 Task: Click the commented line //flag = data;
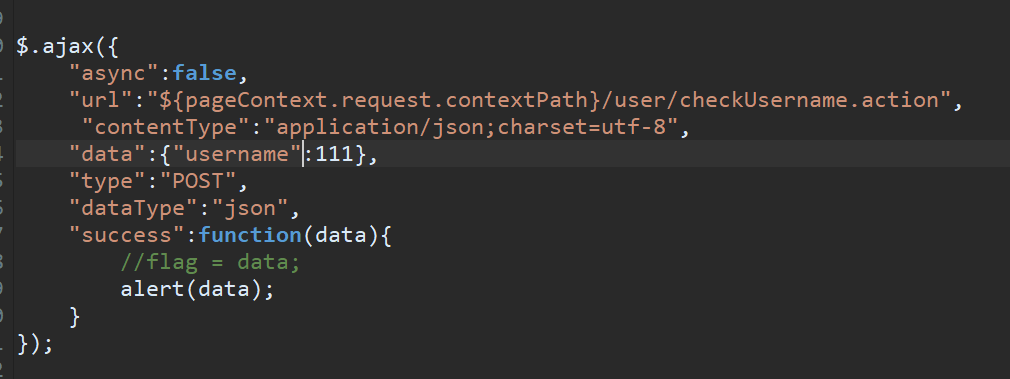click(211, 263)
